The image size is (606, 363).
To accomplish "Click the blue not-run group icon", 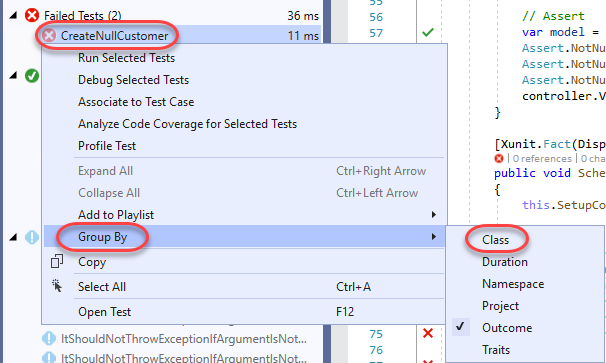I will tap(32, 237).
